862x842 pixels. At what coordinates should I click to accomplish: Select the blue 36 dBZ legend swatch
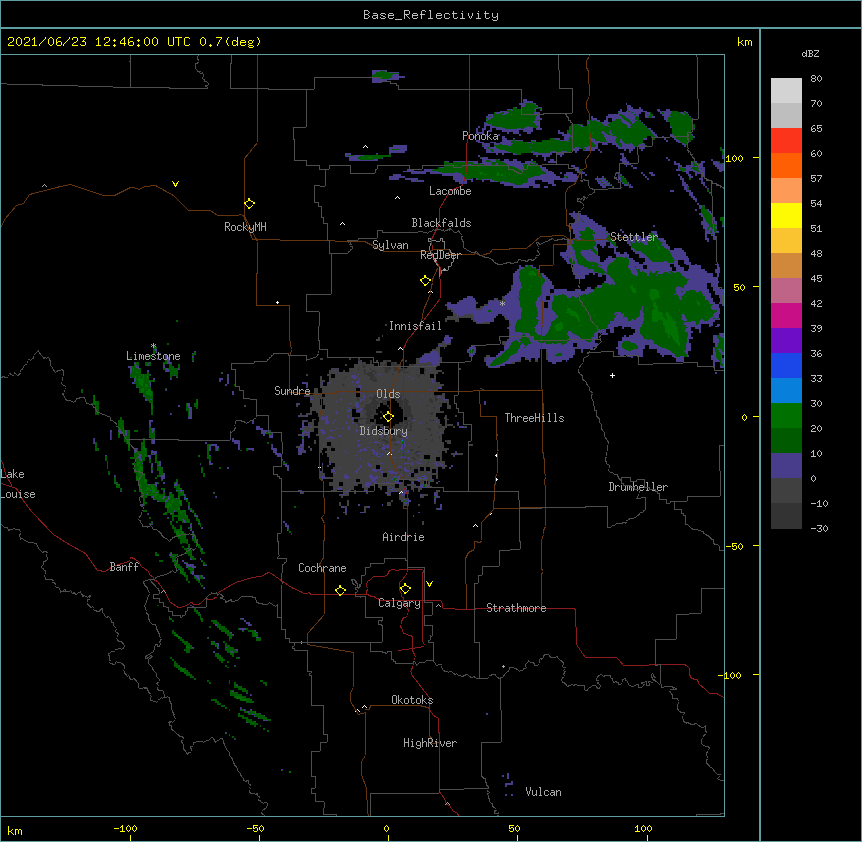[786, 365]
